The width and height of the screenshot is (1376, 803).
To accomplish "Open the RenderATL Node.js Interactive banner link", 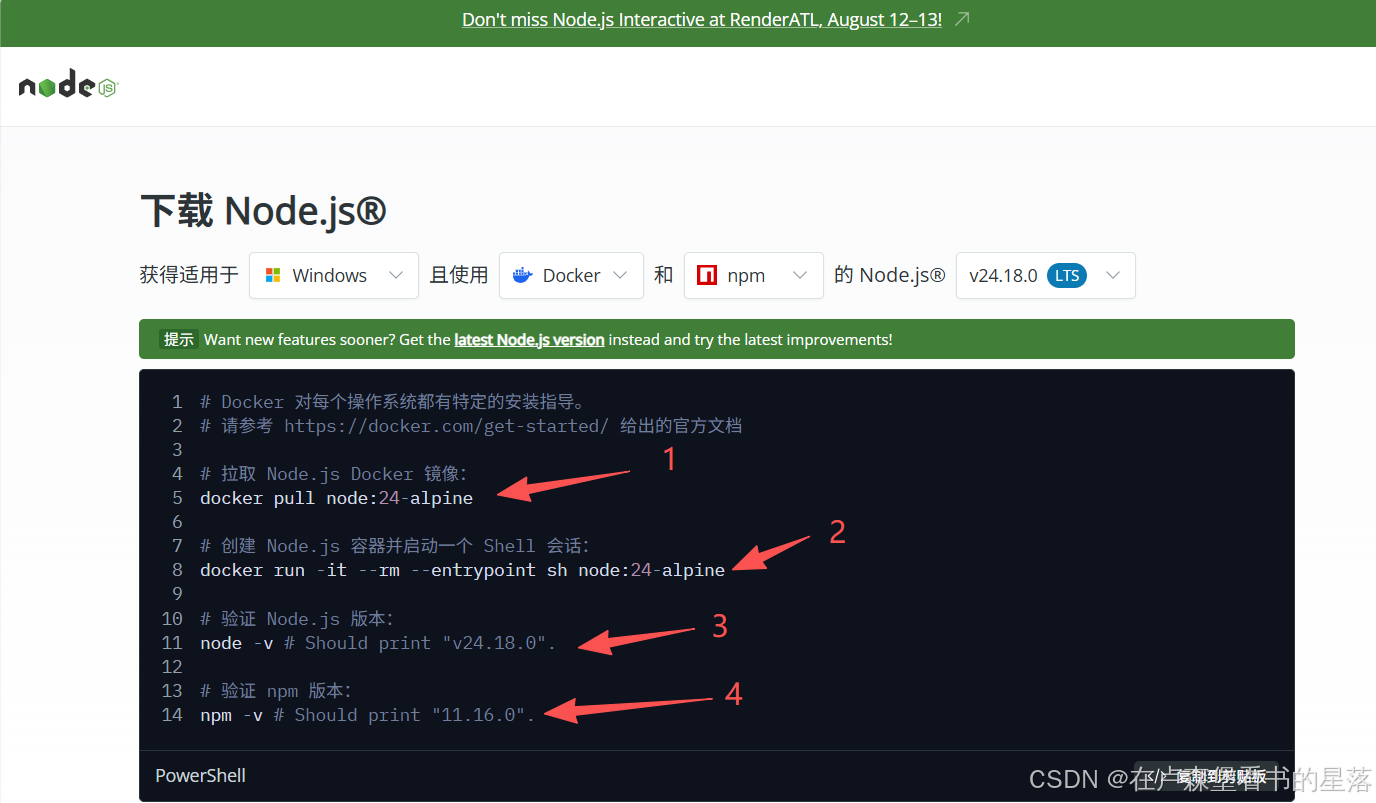I will [x=701, y=19].
